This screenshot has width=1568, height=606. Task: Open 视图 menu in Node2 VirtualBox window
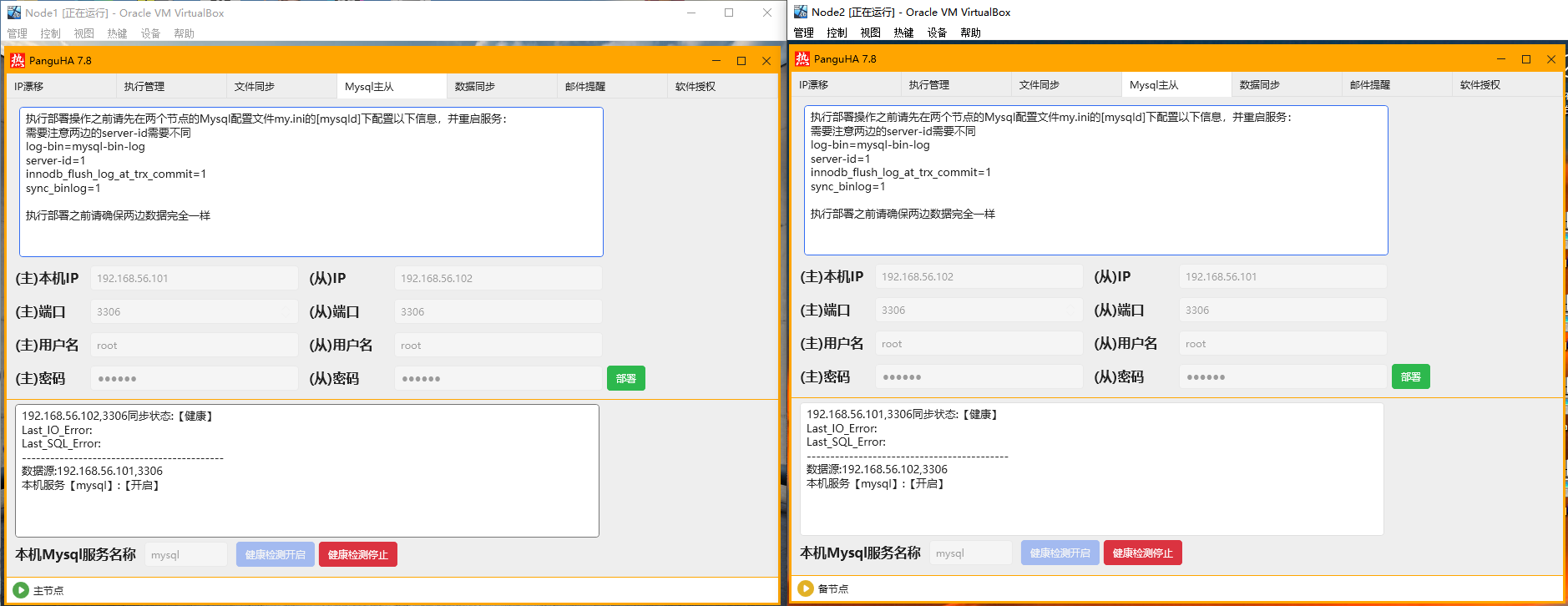(x=871, y=33)
